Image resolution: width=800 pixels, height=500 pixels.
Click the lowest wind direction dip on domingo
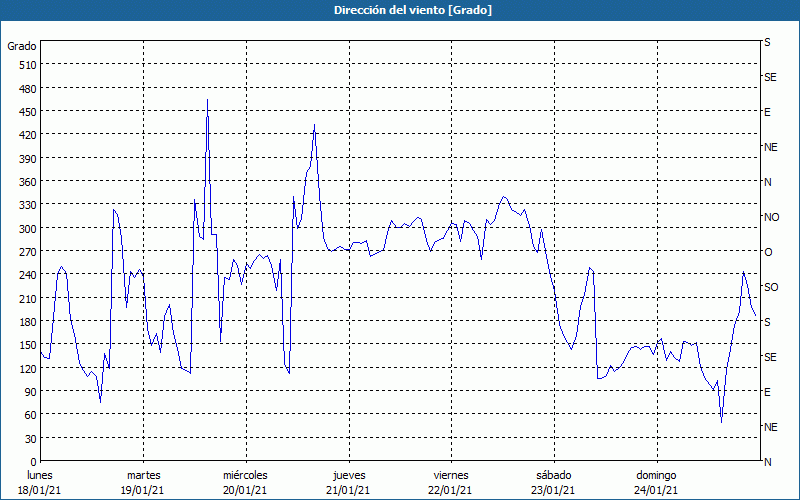[721, 422]
